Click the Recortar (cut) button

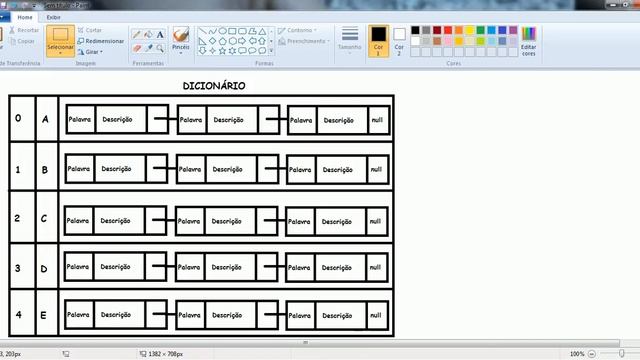pos(24,30)
